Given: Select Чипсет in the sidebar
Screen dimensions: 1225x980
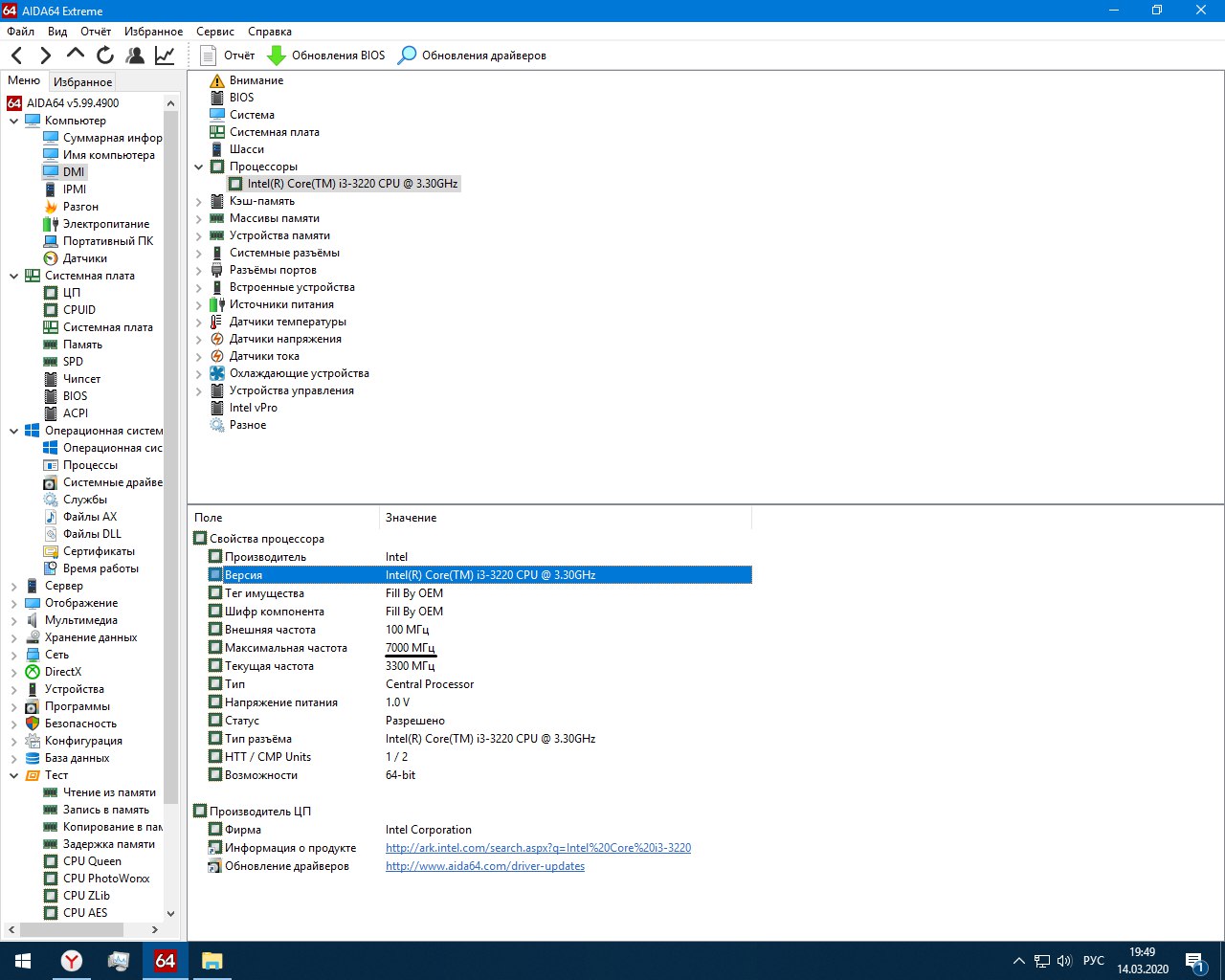Looking at the screenshot, I should 72,379.
